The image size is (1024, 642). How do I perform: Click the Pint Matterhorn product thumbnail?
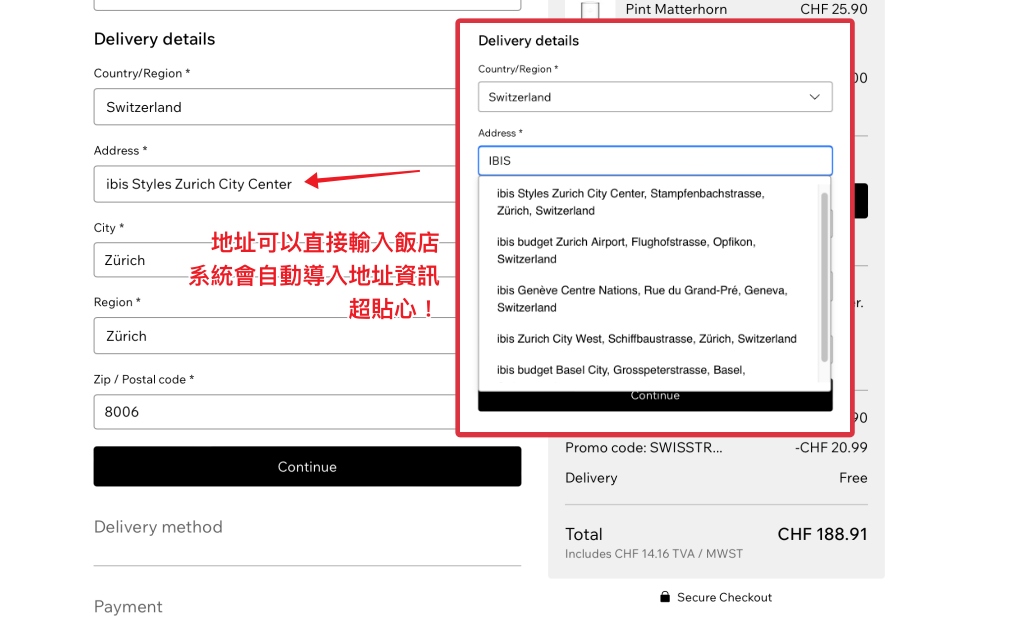pyautogui.click(x=590, y=10)
